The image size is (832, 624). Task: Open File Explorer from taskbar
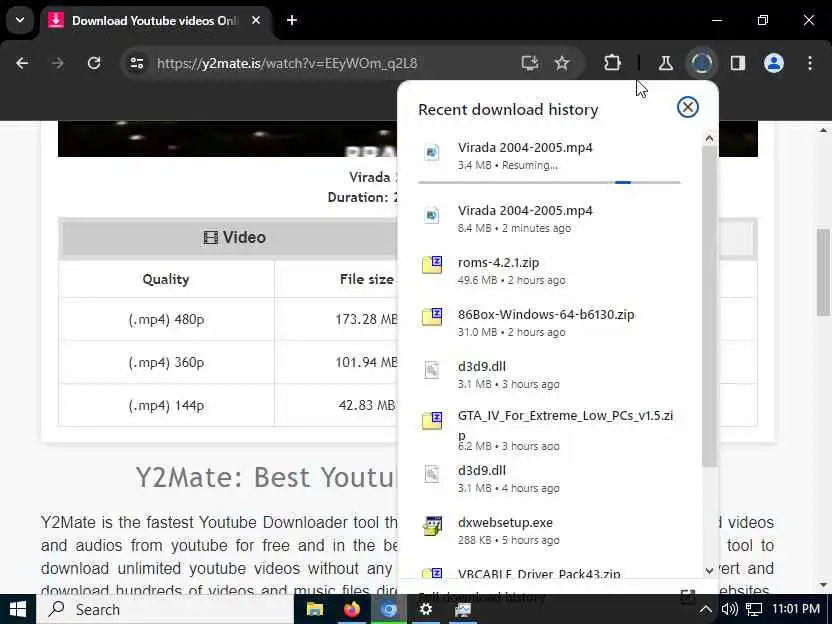315,609
